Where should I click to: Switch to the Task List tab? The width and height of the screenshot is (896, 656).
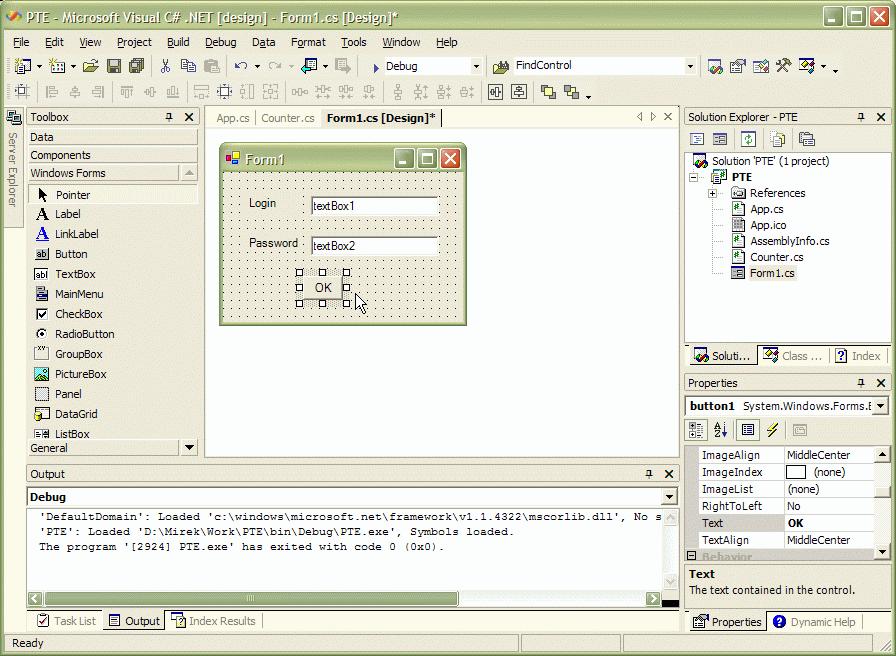(66, 621)
